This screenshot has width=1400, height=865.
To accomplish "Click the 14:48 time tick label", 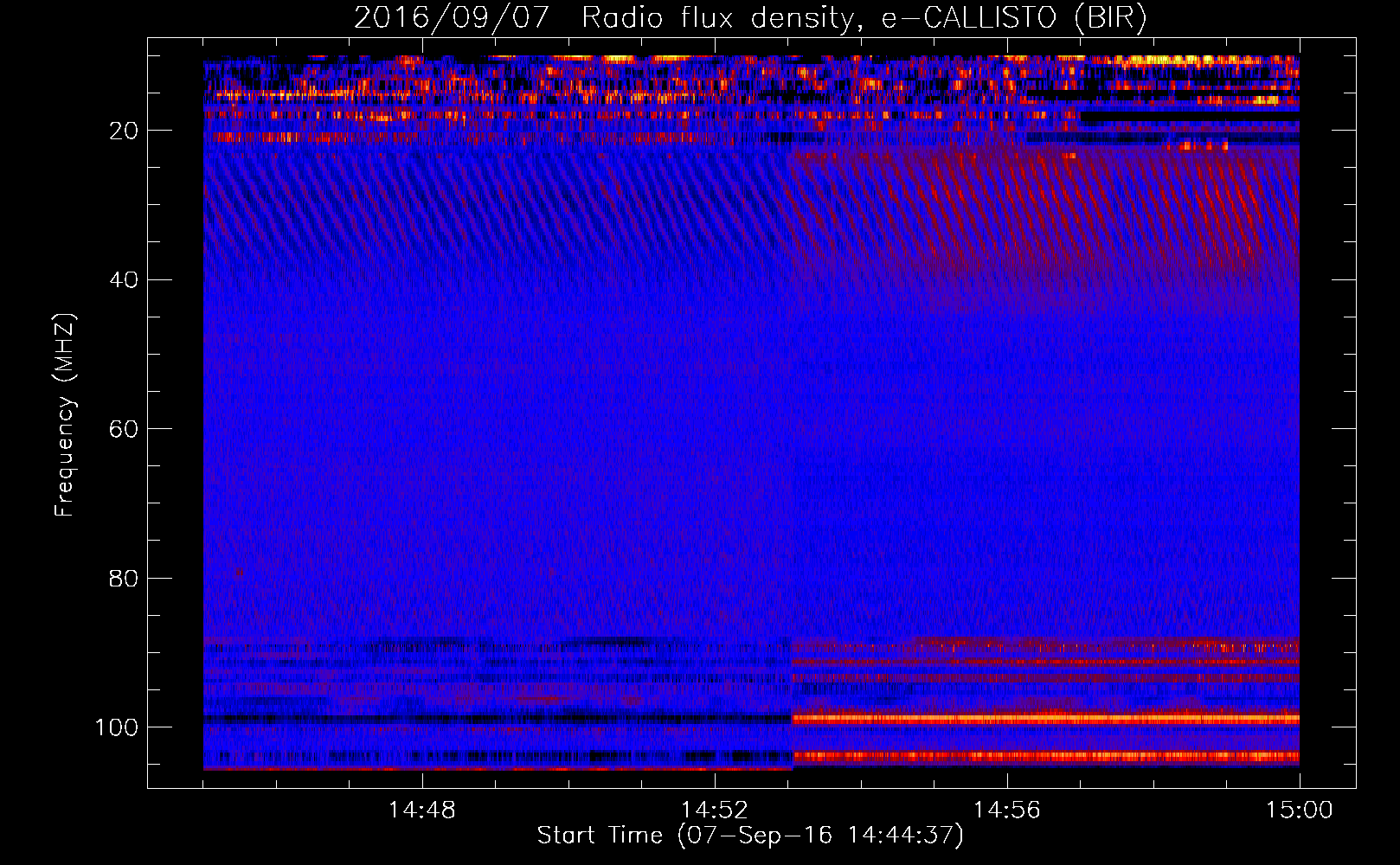I will [422, 811].
